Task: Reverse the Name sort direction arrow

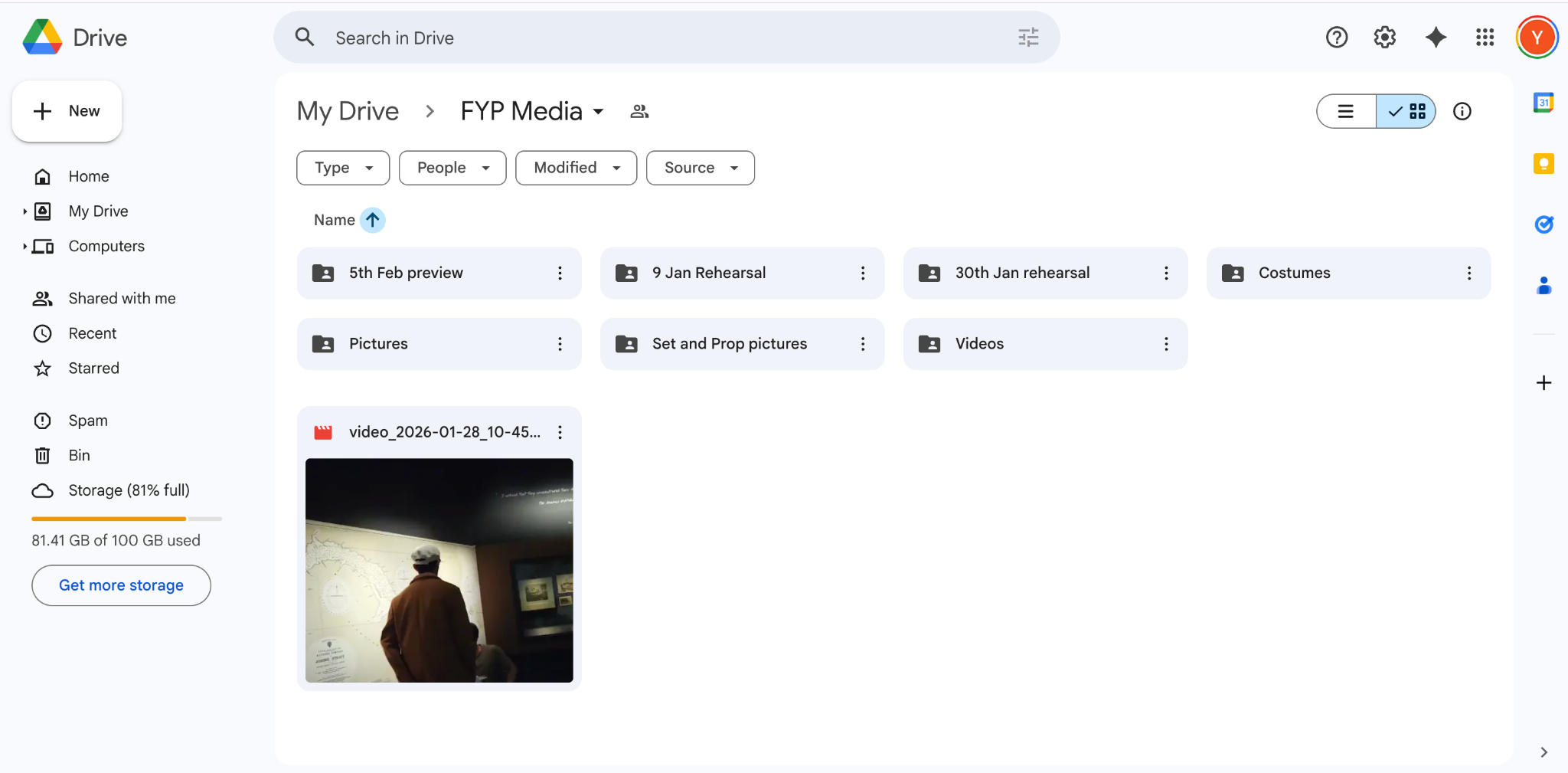Action: click(x=373, y=220)
